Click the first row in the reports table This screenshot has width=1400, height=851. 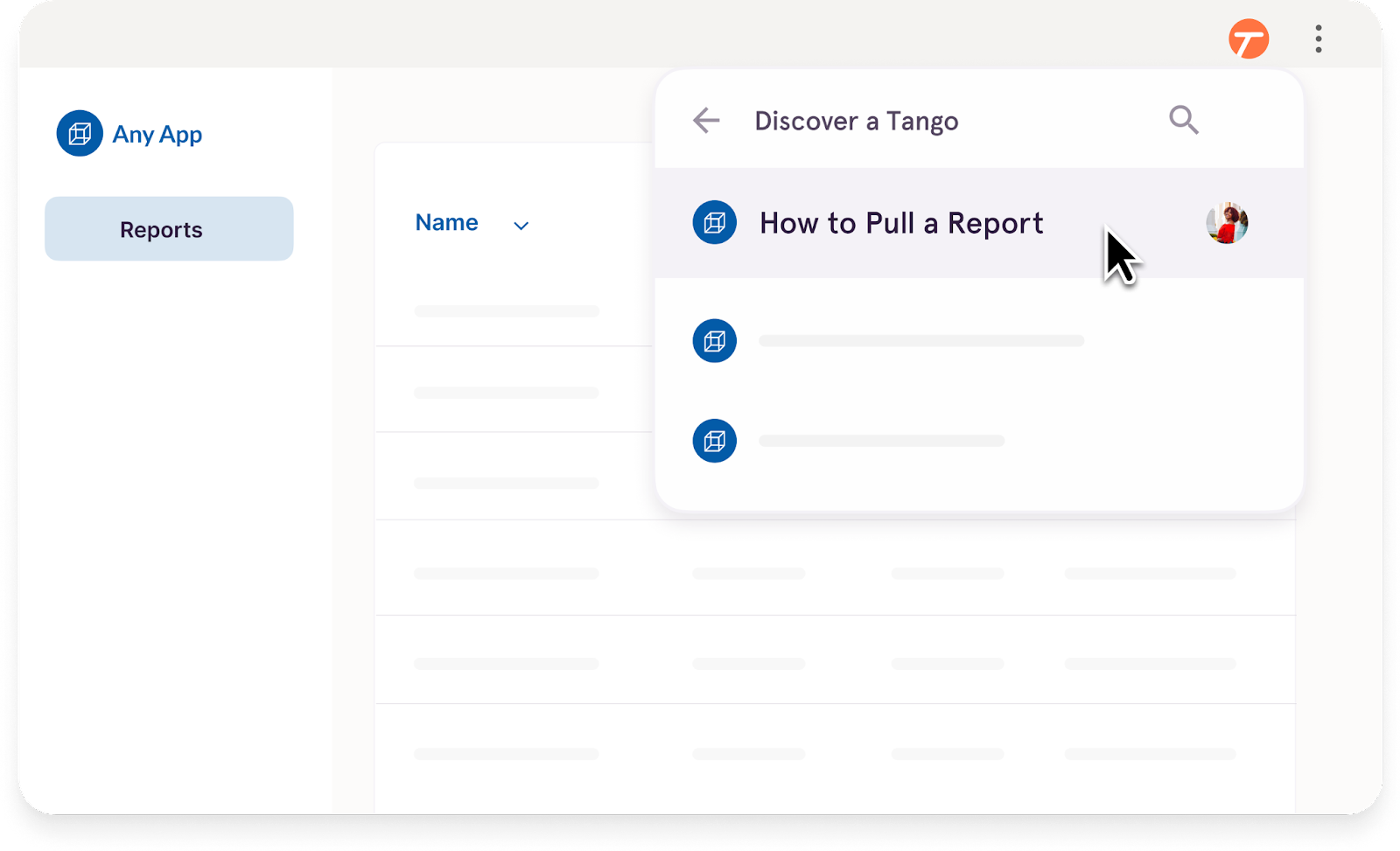[506, 310]
